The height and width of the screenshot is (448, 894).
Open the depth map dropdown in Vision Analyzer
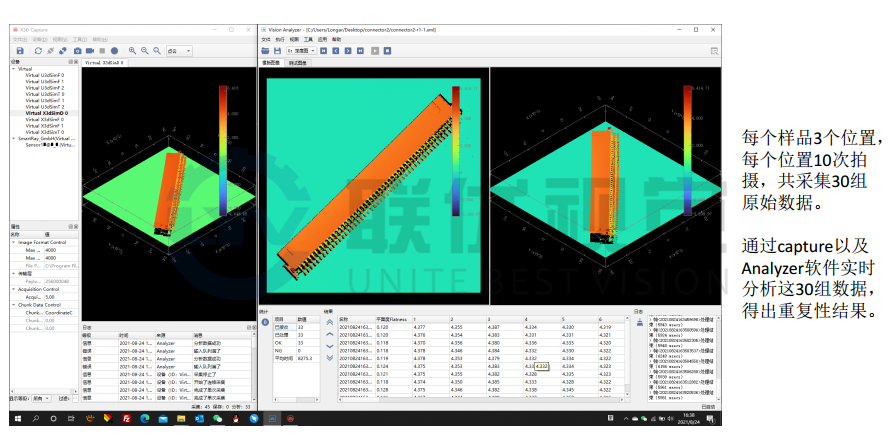pyautogui.click(x=300, y=50)
